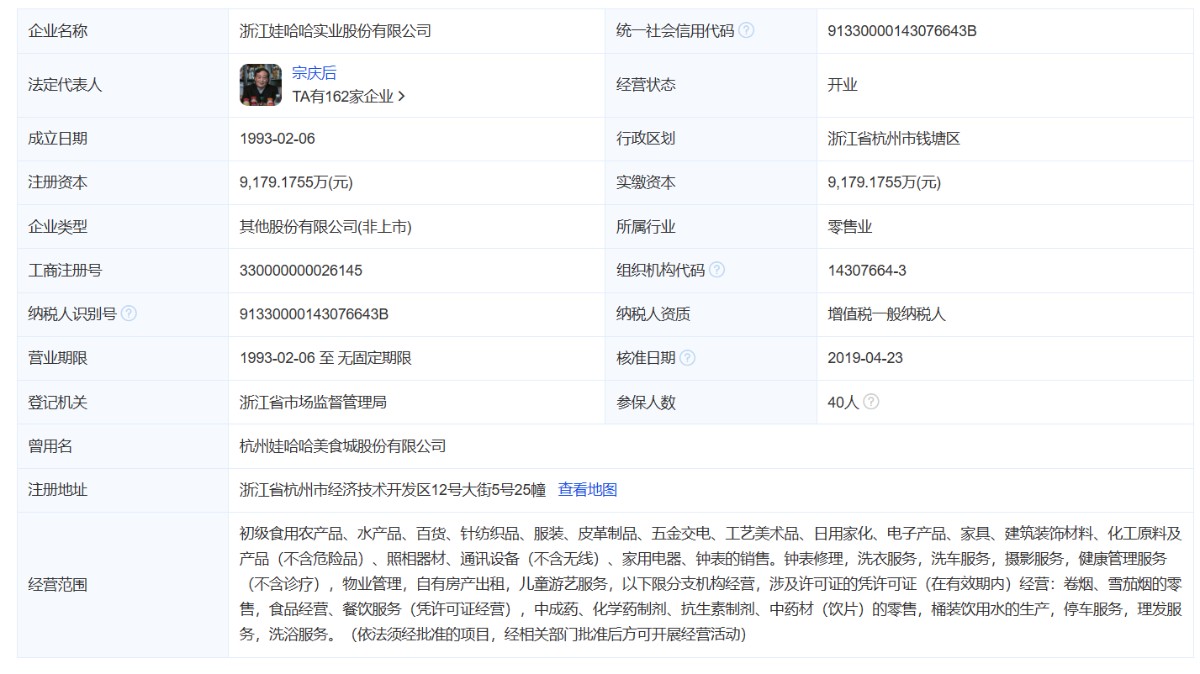Click the 注册资本 label
The width and height of the screenshot is (1200, 674).
(x=58, y=183)
